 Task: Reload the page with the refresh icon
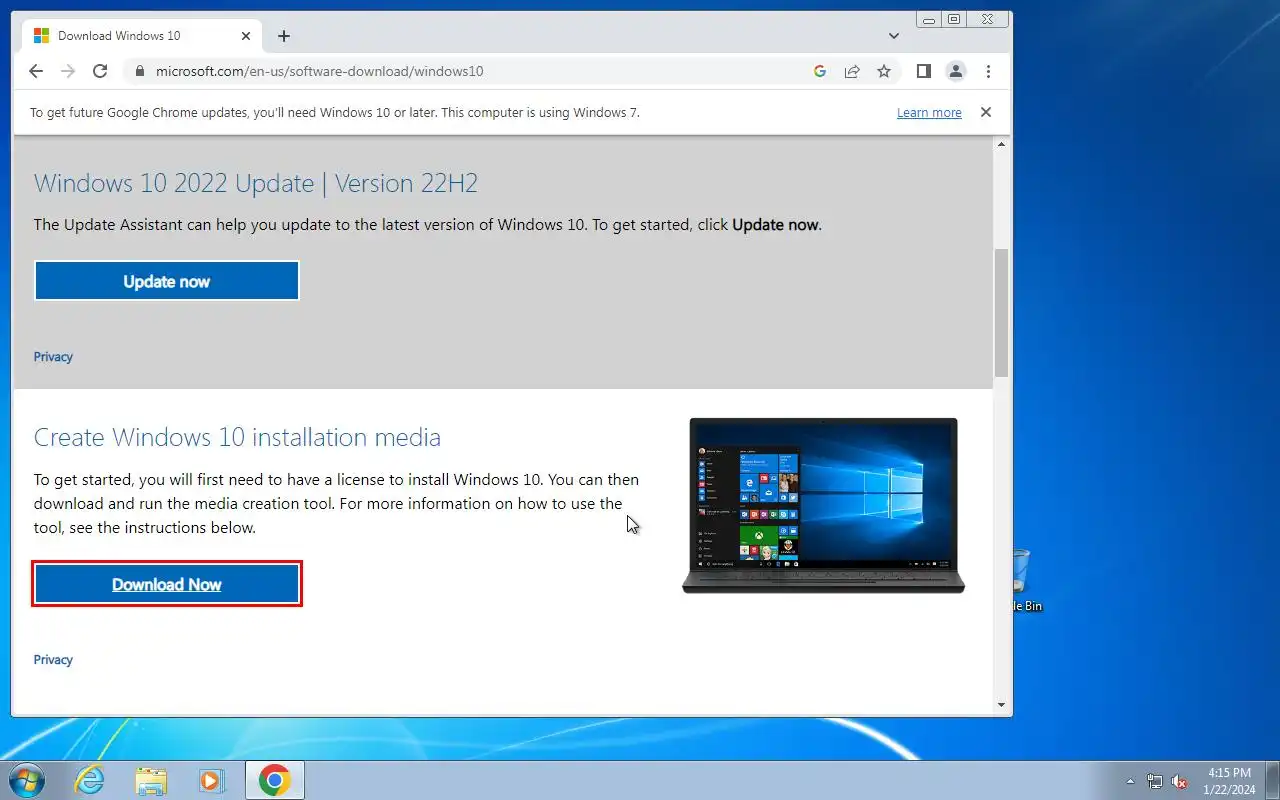100,71
